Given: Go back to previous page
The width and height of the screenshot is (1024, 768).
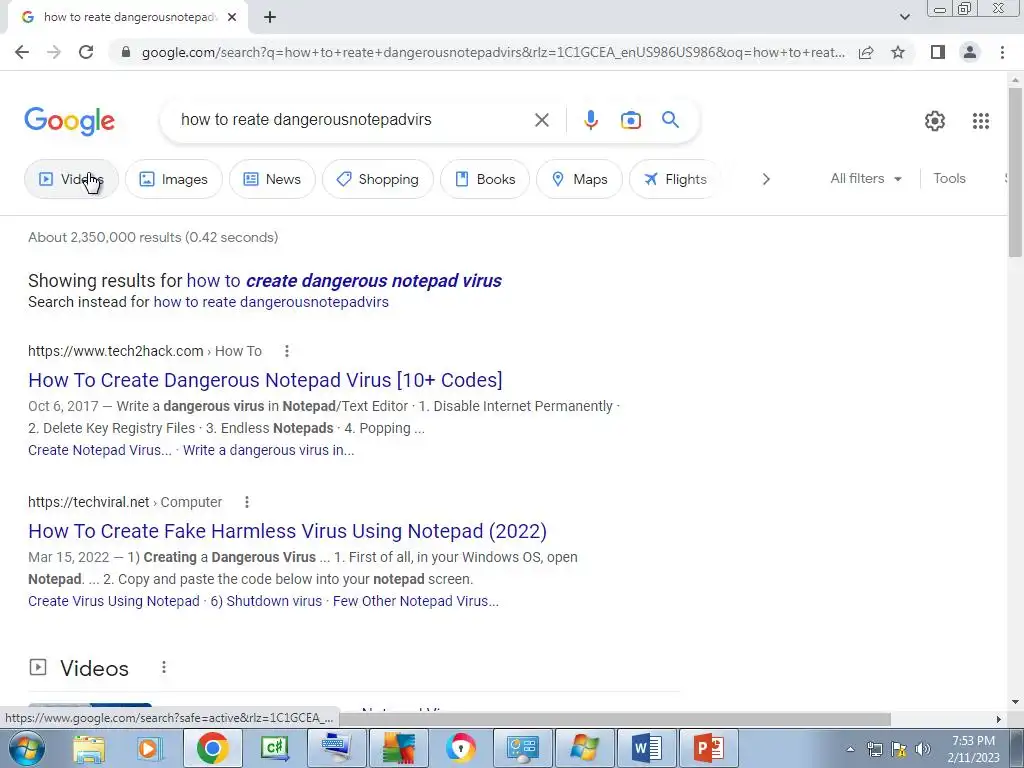Looking at the screenshot, I should 22,52.
